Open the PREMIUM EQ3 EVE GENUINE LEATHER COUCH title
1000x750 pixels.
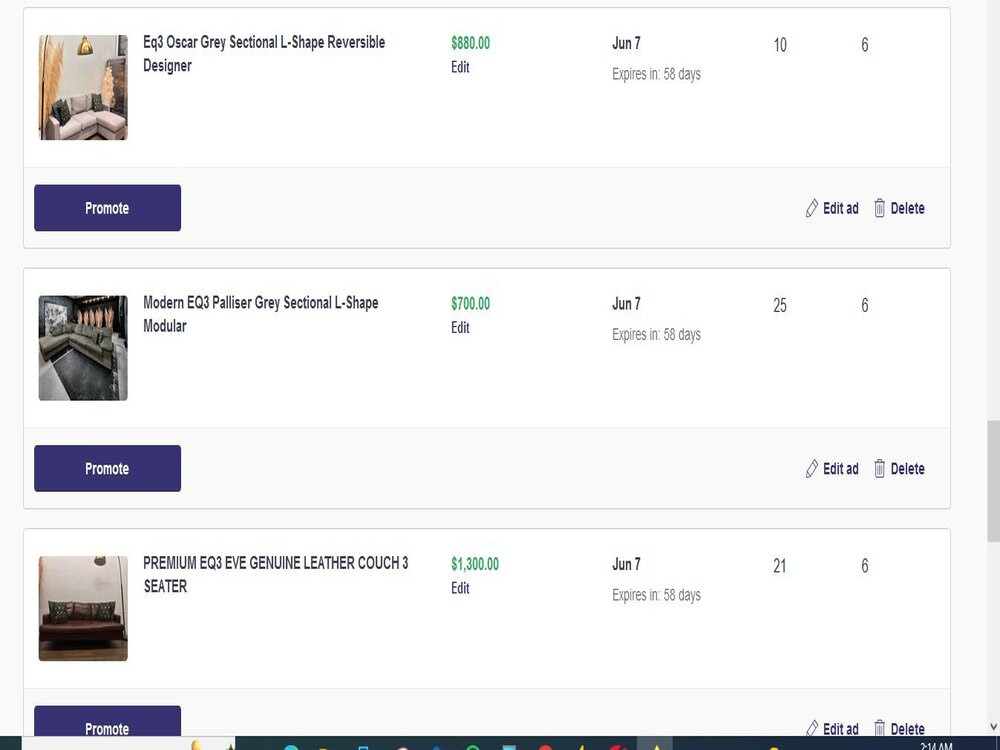point(276,575)
